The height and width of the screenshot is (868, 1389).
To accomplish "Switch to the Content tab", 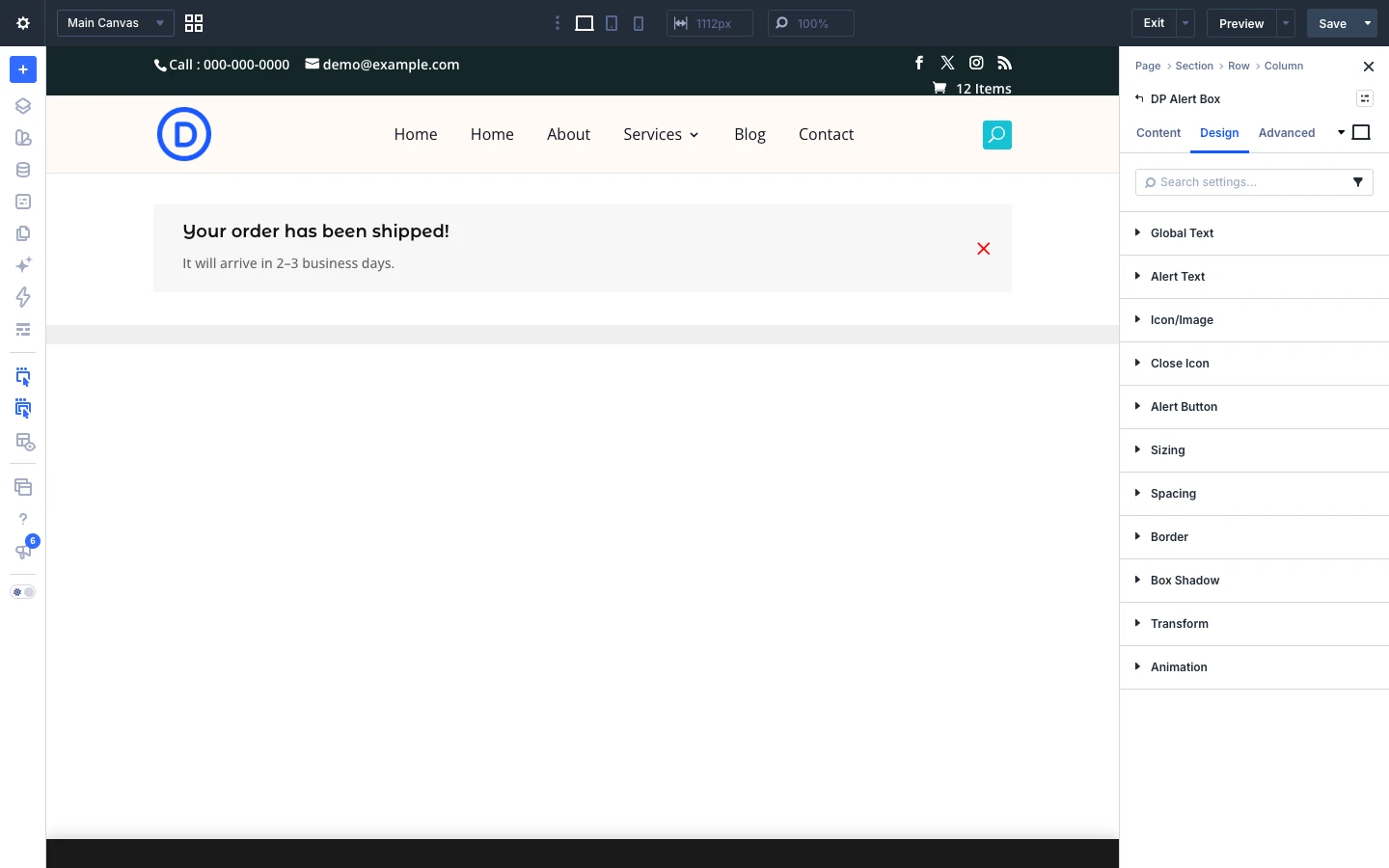I will click(1158, 133).
